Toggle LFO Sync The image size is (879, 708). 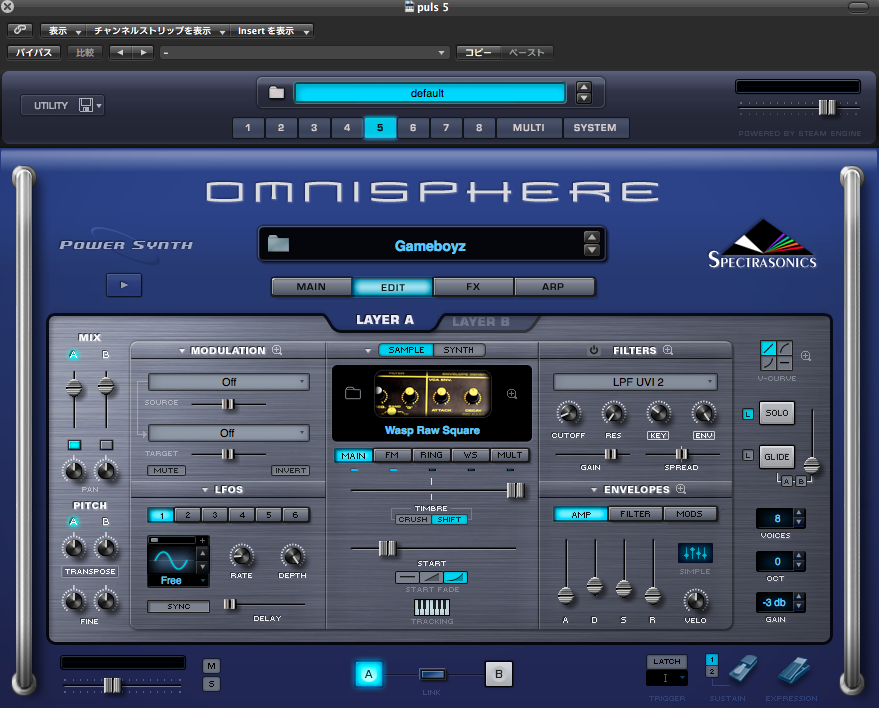178,606
